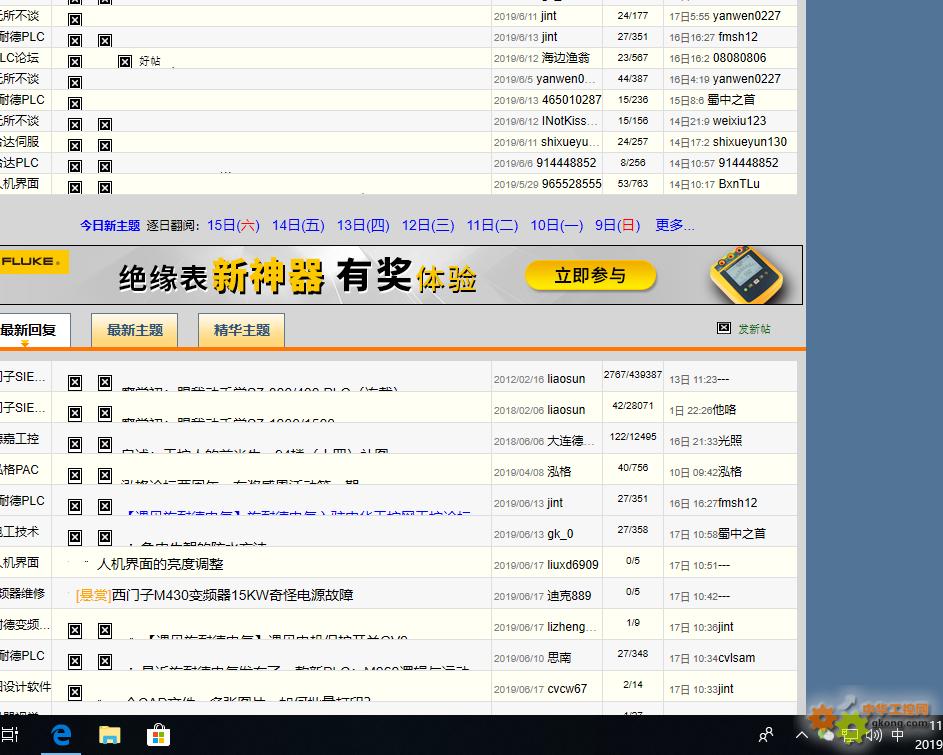Open topic 西门子M430变频器15KW奇怪电源故障

pos(232,596)
